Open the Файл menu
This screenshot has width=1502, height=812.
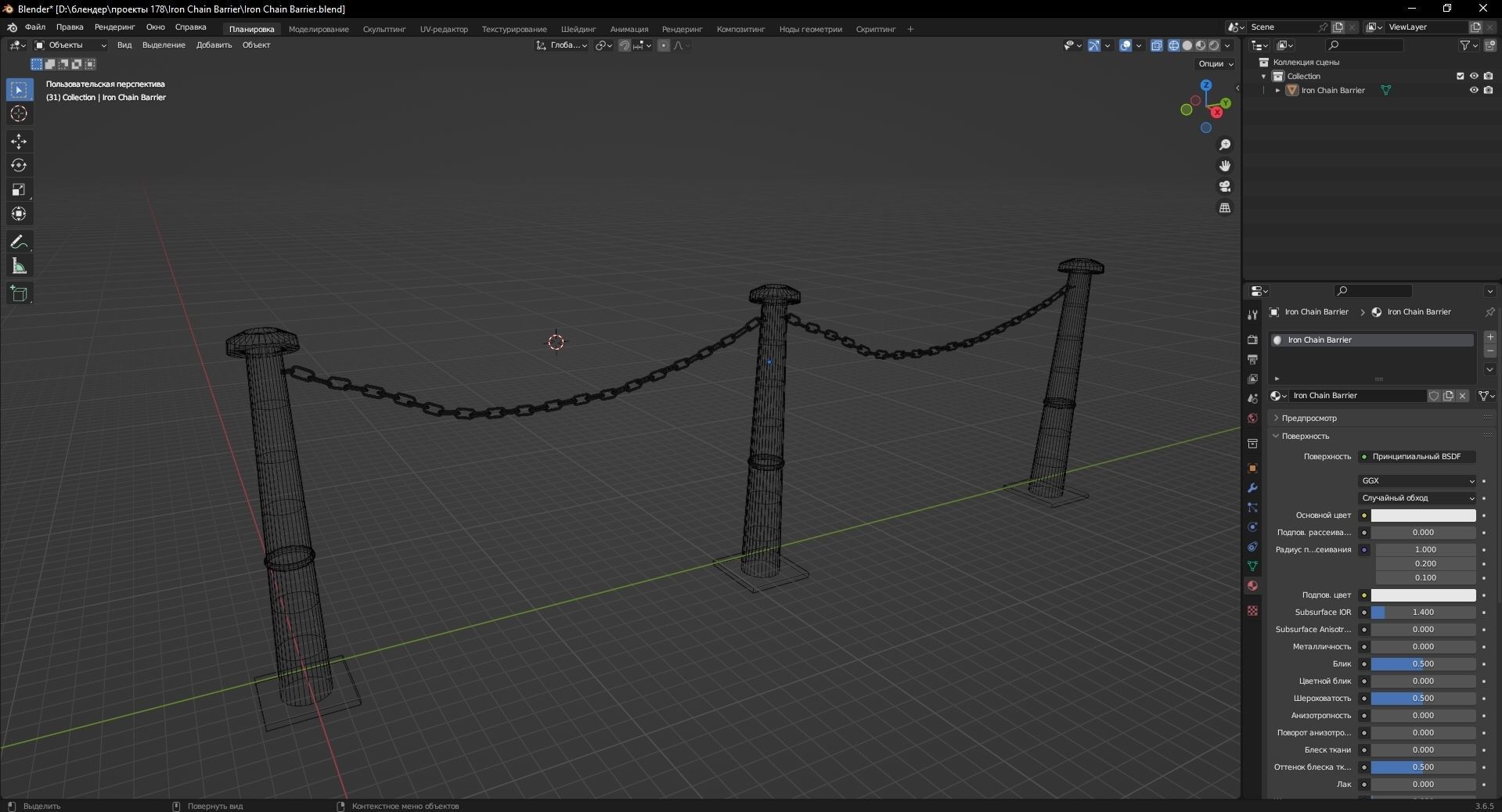(35, 27)
